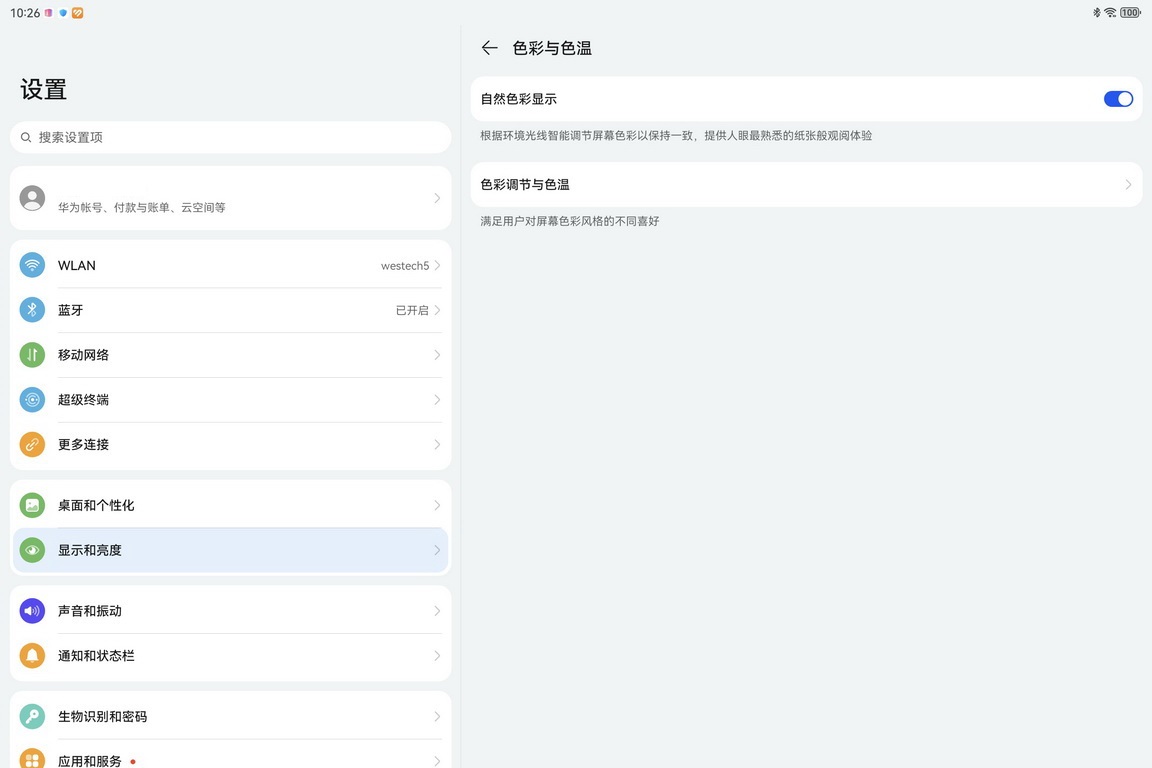This screenshot has height=768, width=1152.
Task: Click the Bluetooth status bar icon
Action: coord(1096,12)
